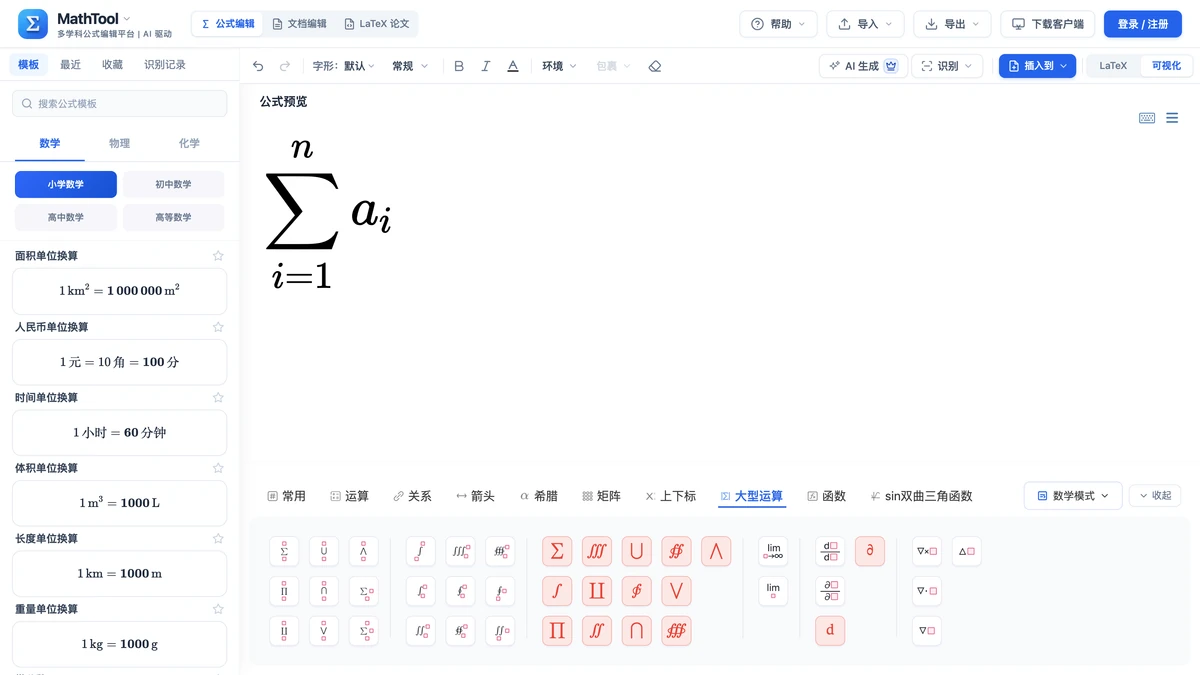Switch to the 文档编辑 tab
Image resolution: width=1200 pixels, height=675 pixels.
click(299, 24)
